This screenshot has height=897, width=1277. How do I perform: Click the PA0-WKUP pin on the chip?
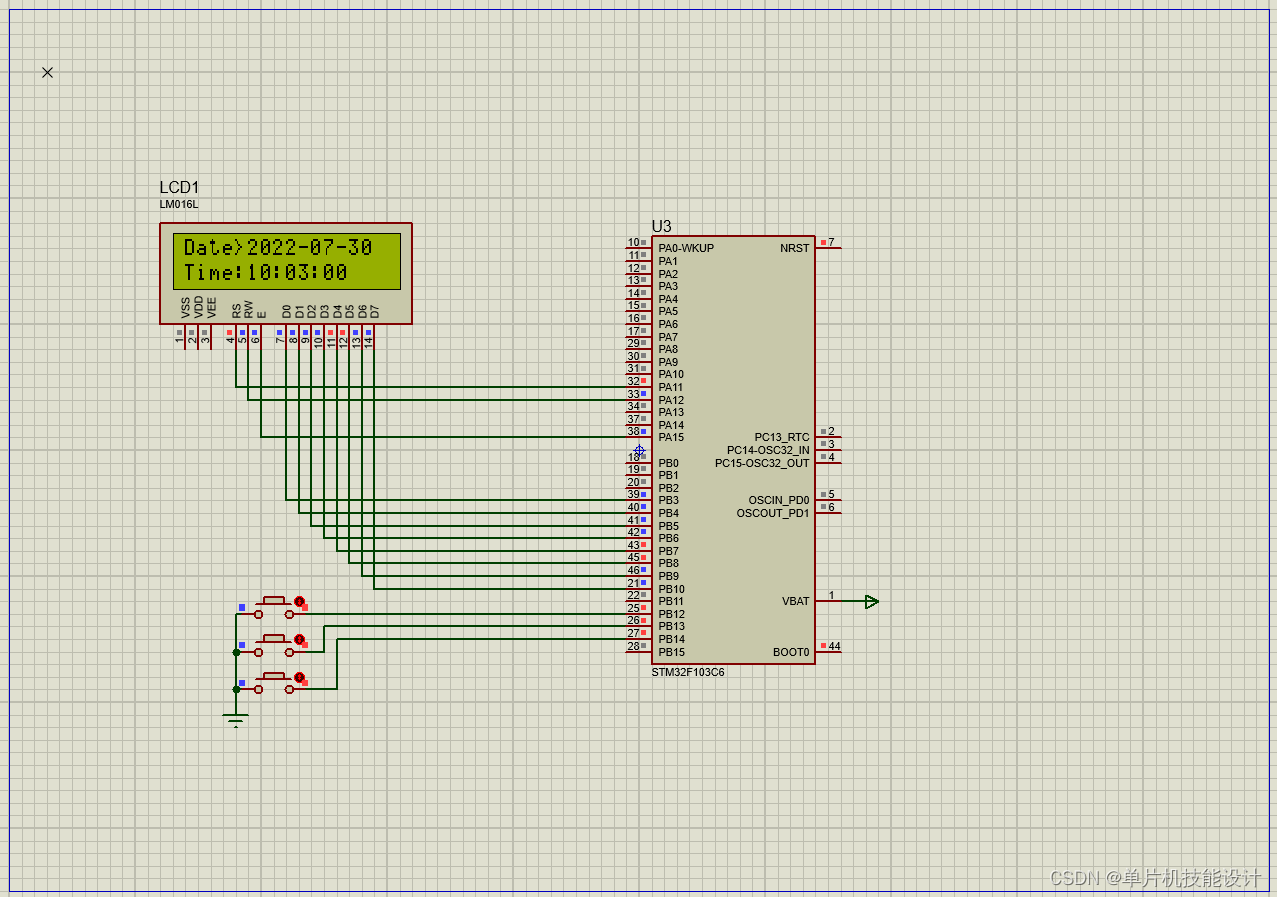(685, 247)
